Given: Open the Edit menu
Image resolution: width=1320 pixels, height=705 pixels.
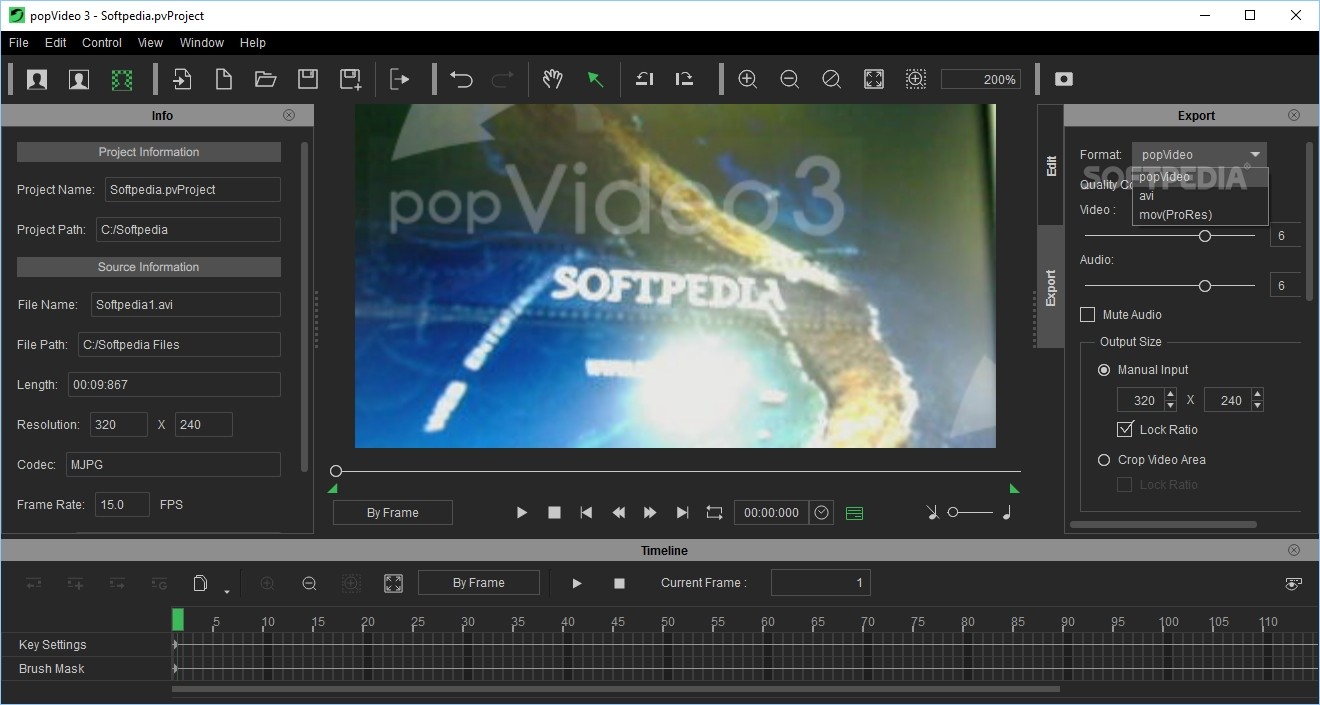Looking at the screenshot, I should (x=56, y=43).
